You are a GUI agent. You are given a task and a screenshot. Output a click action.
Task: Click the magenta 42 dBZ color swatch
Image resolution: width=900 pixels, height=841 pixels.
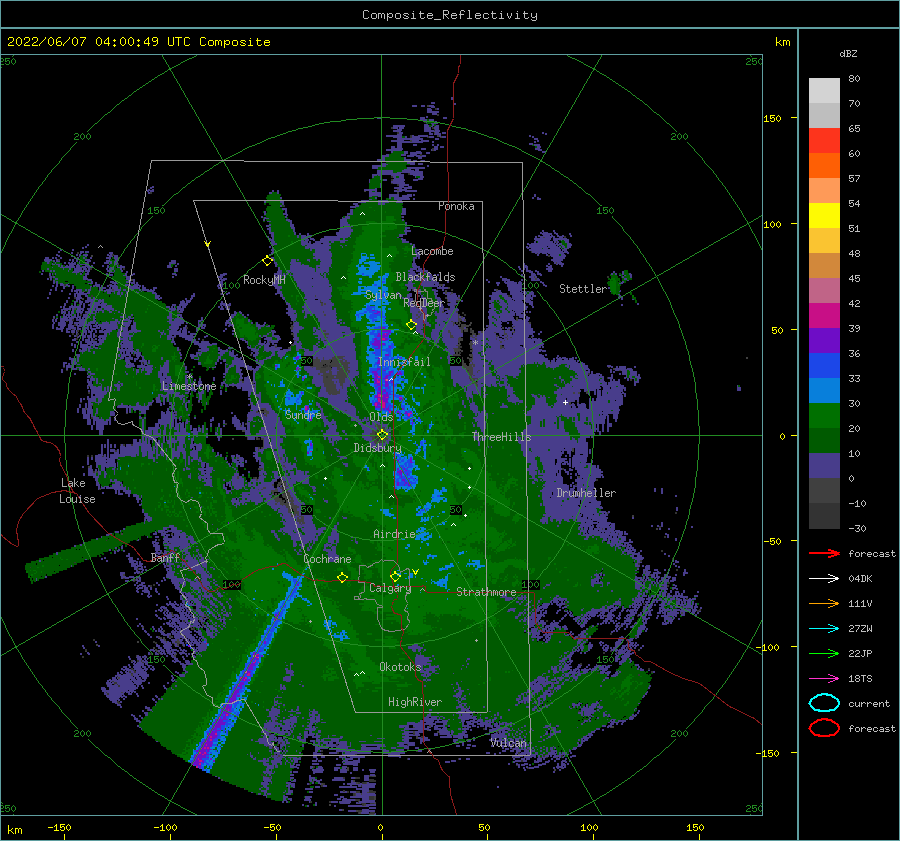pyautogui.click(x=824, y=316)
